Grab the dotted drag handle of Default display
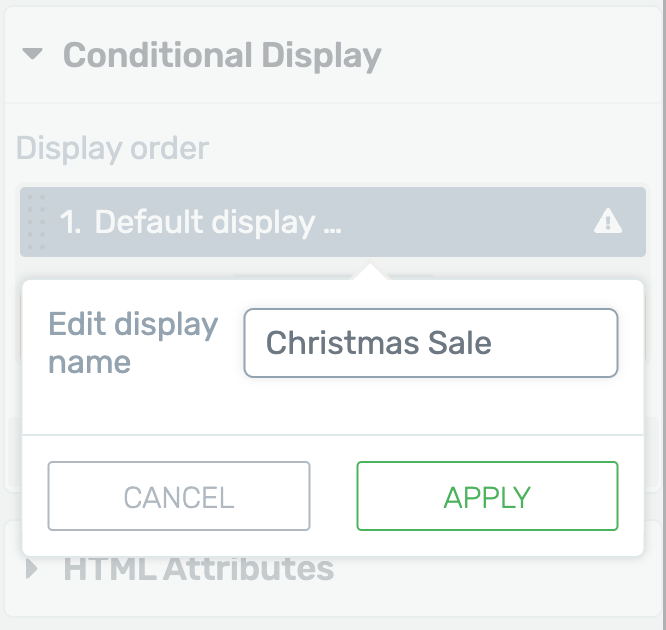 tap(37, 222)
